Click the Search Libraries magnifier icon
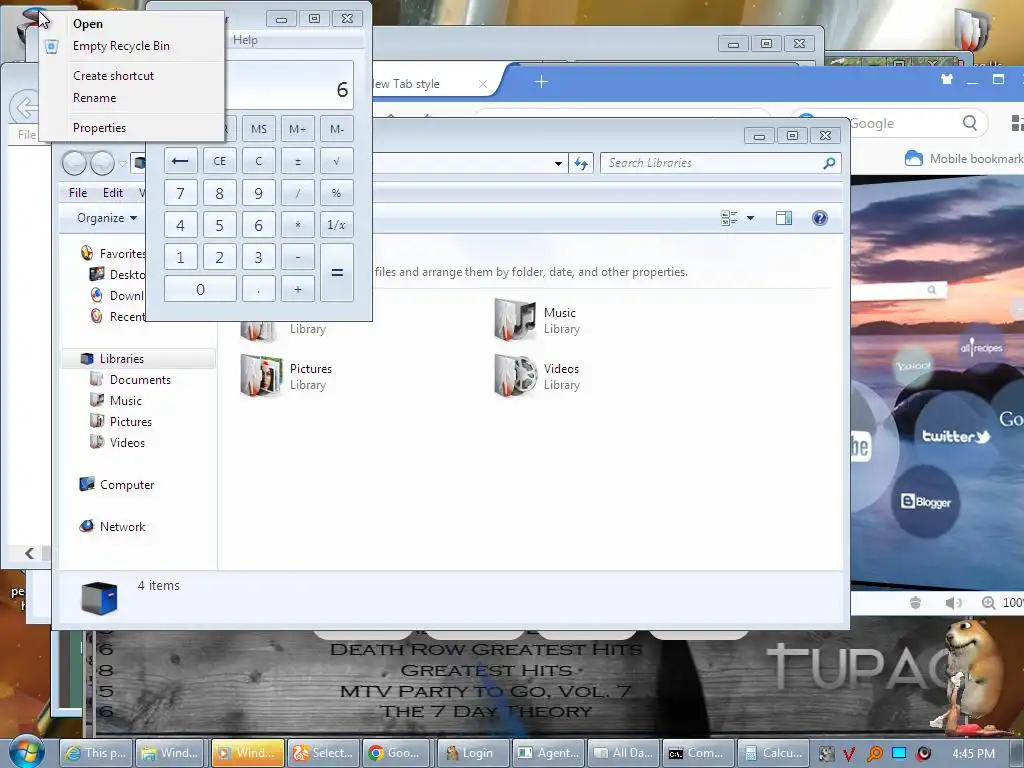The image size is (1024, 768). (x=829, y=163)
